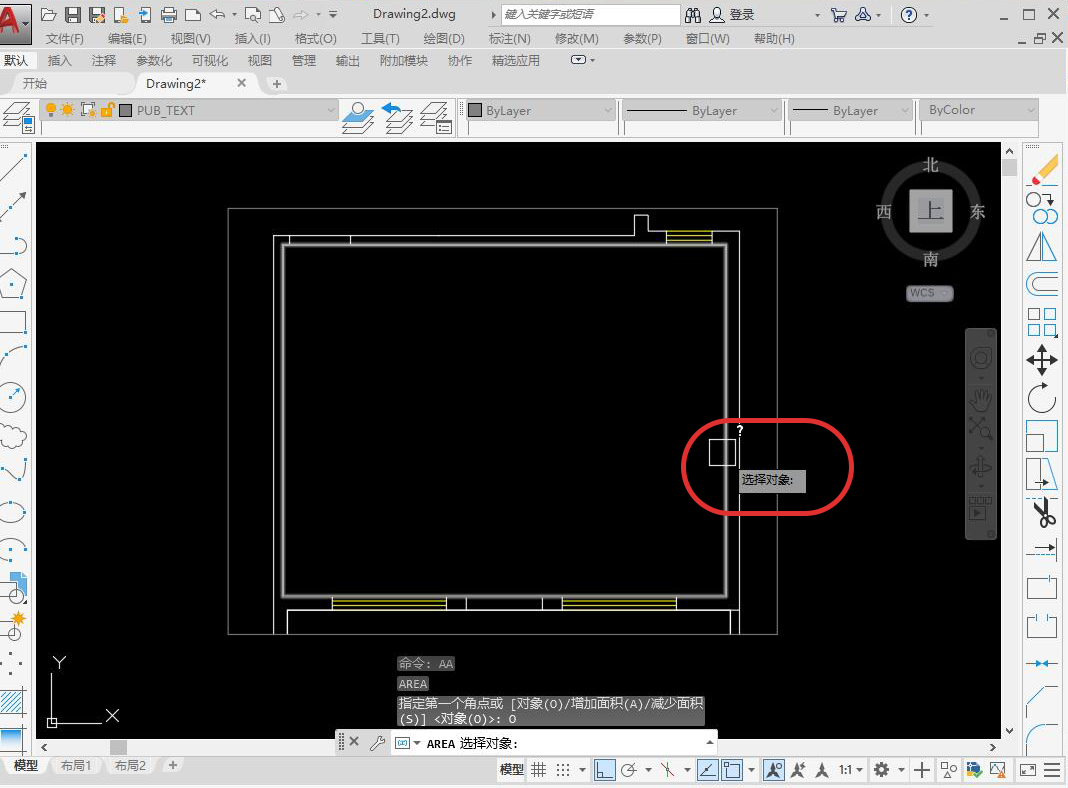Open the ByLayer linetype dropdown
This screenshot has height=788, width=1068.
[774, 110]
